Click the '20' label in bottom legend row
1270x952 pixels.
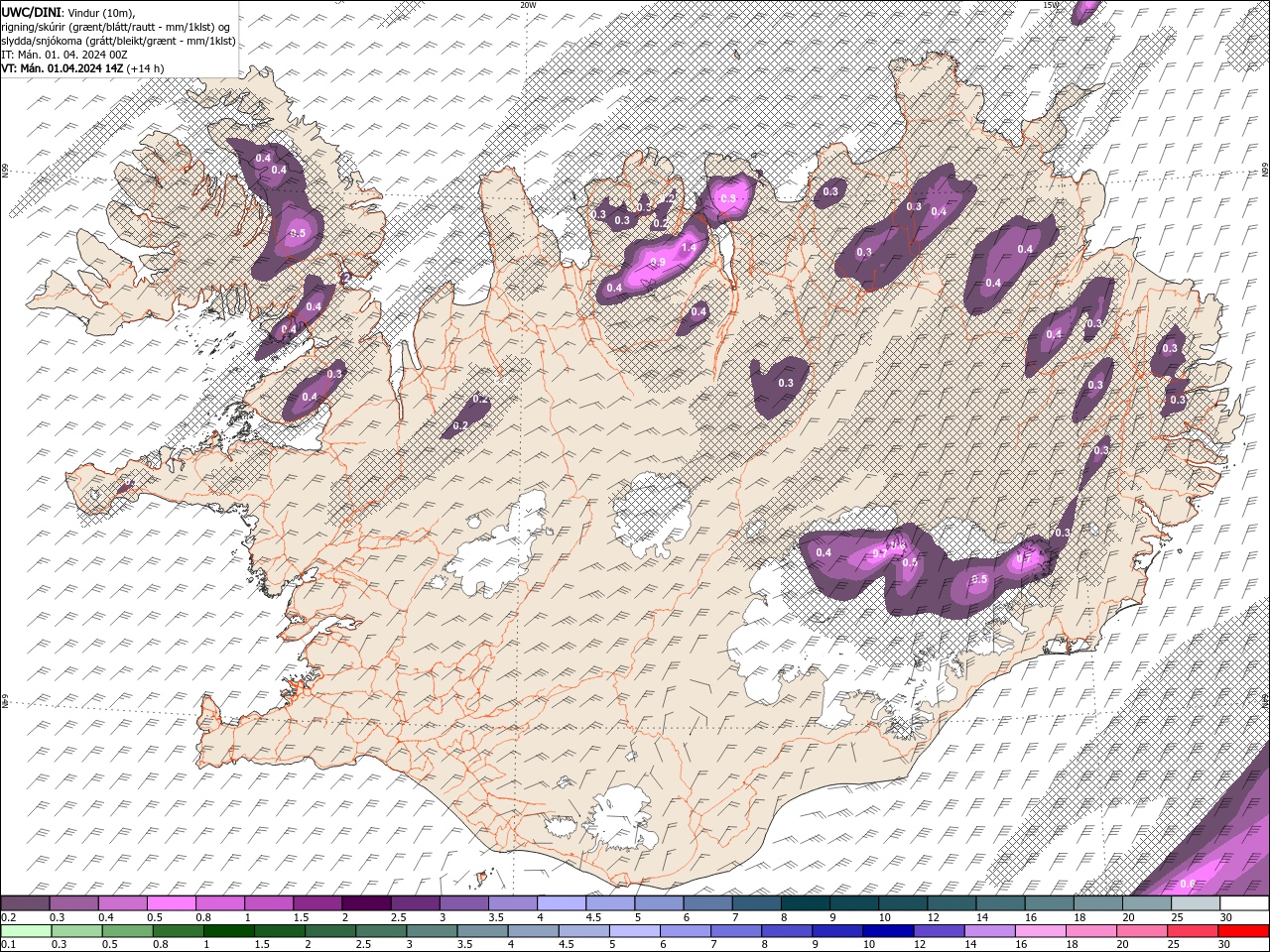[1122, 944]
